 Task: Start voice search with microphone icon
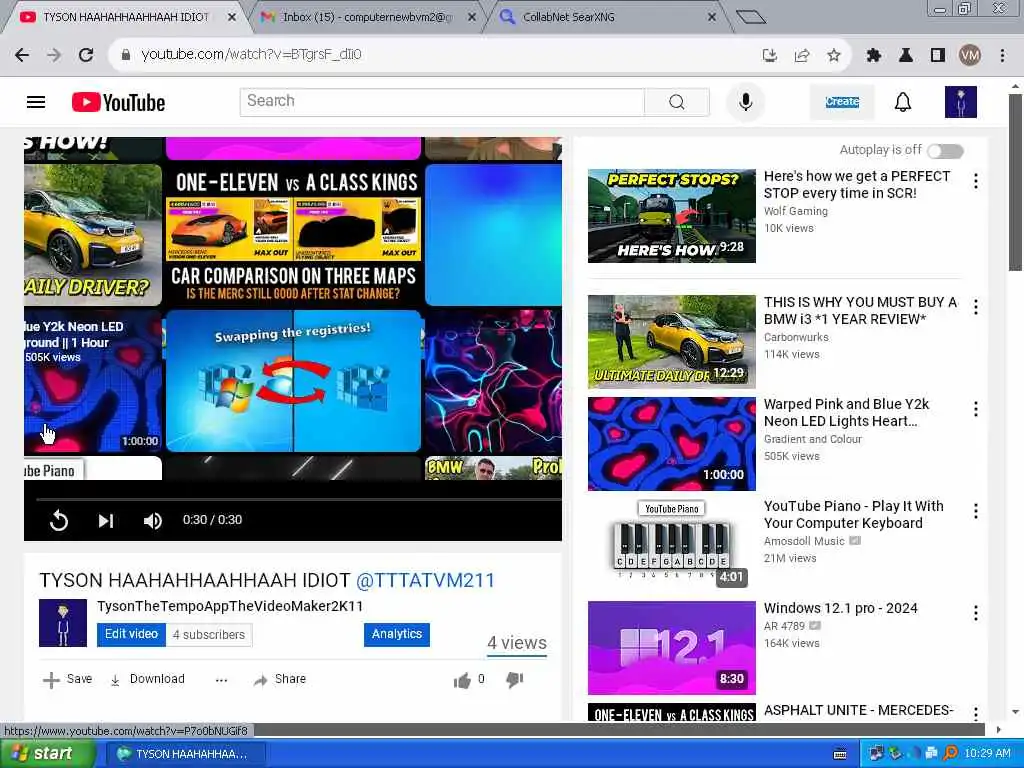pyautogui.click(x=745, y=102)
